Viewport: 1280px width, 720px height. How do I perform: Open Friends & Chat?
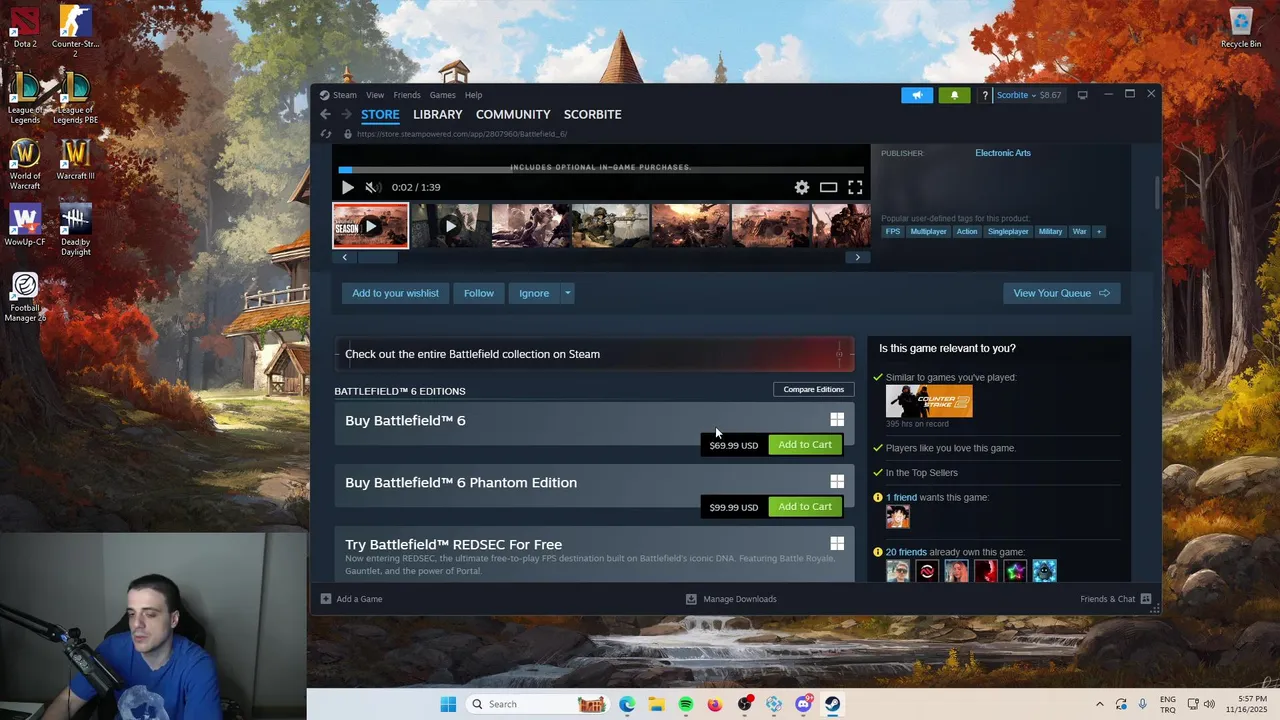coord(1115,599)
